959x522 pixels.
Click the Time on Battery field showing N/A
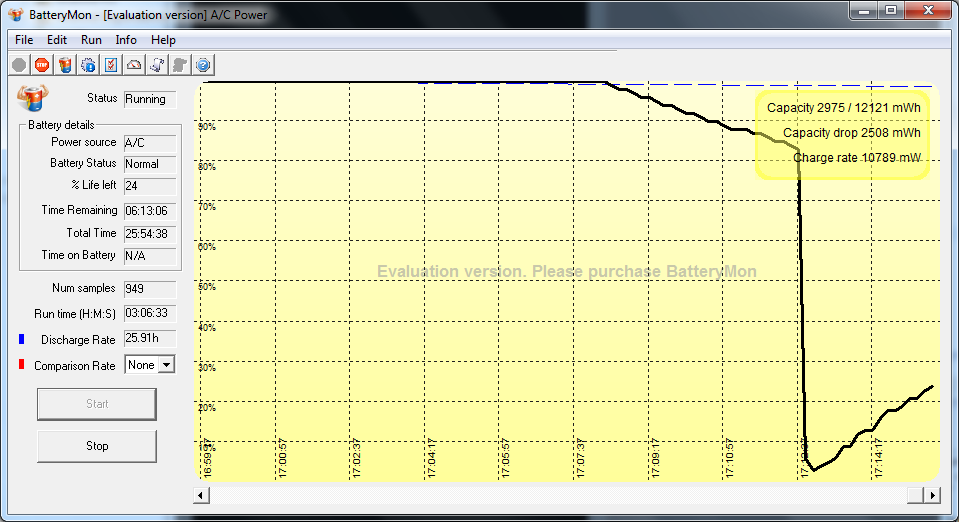150,256
